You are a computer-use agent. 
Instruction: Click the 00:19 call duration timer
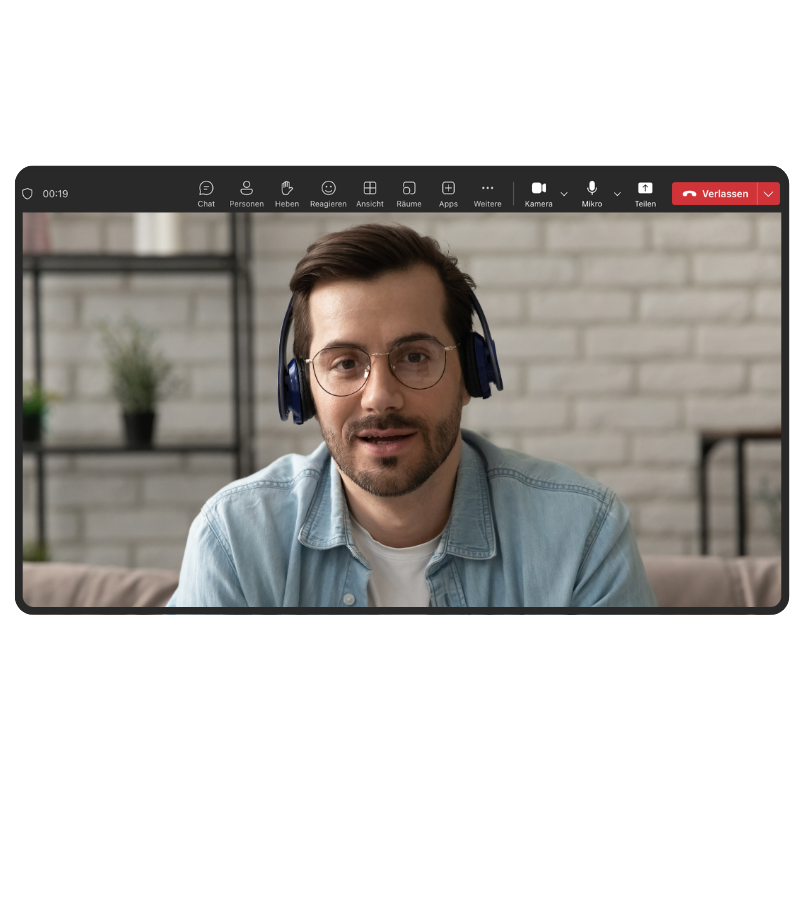(x=55, y=194)
